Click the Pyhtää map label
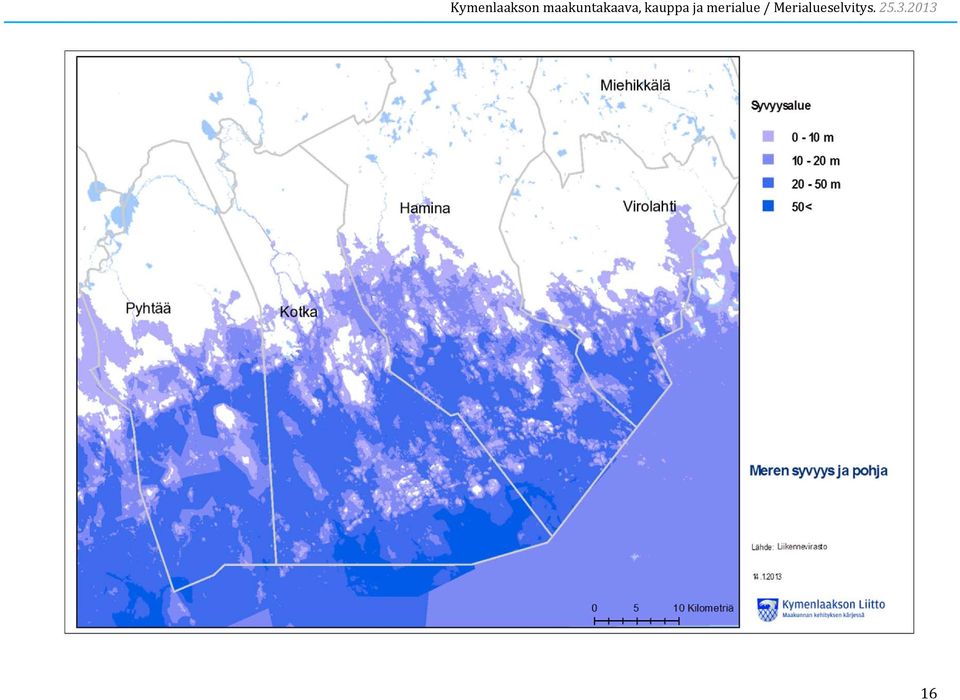Image resolution: width=960 pixels, height=700 pixels. [x=148, y=308]
